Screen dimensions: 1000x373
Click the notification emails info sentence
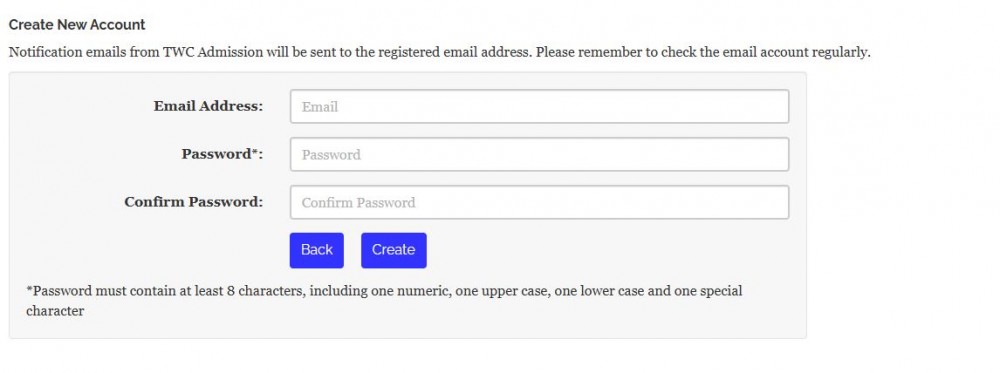click(439, 52)
